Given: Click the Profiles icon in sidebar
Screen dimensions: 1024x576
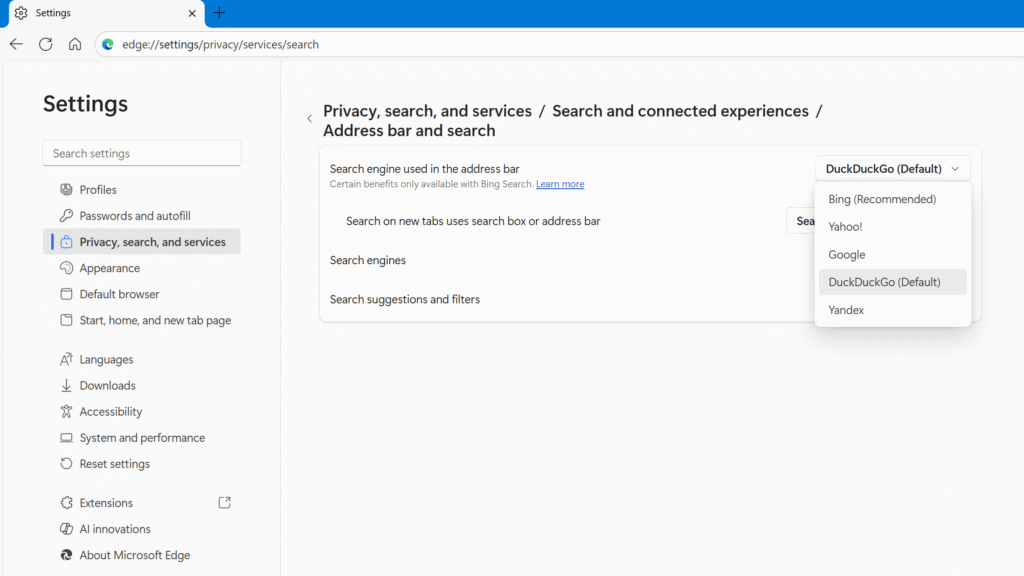Looking at the screenshot, I should pos(67,190).
